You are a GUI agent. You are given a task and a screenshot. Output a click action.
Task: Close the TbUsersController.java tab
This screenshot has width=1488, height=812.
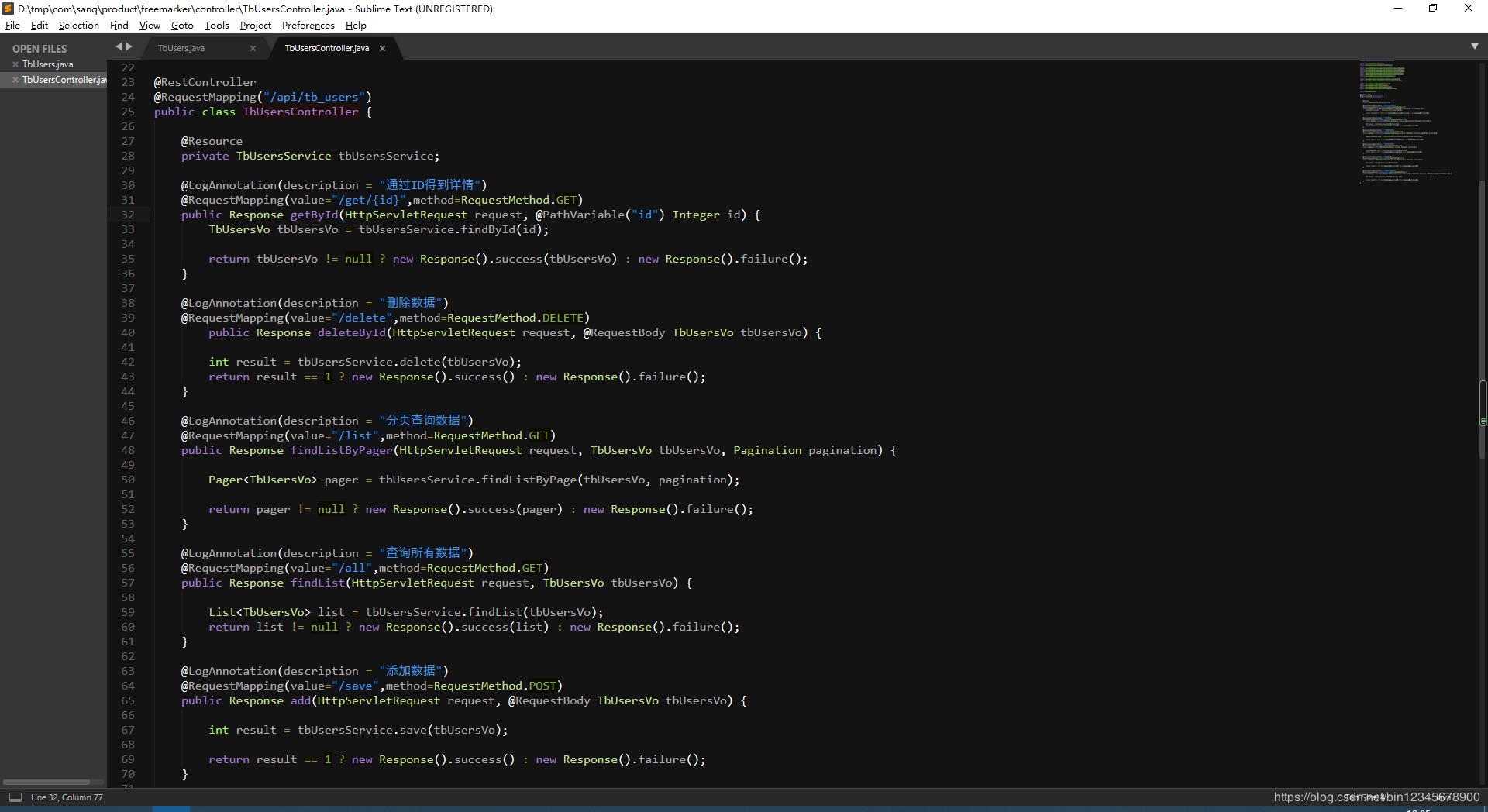(x=382, y=48)
